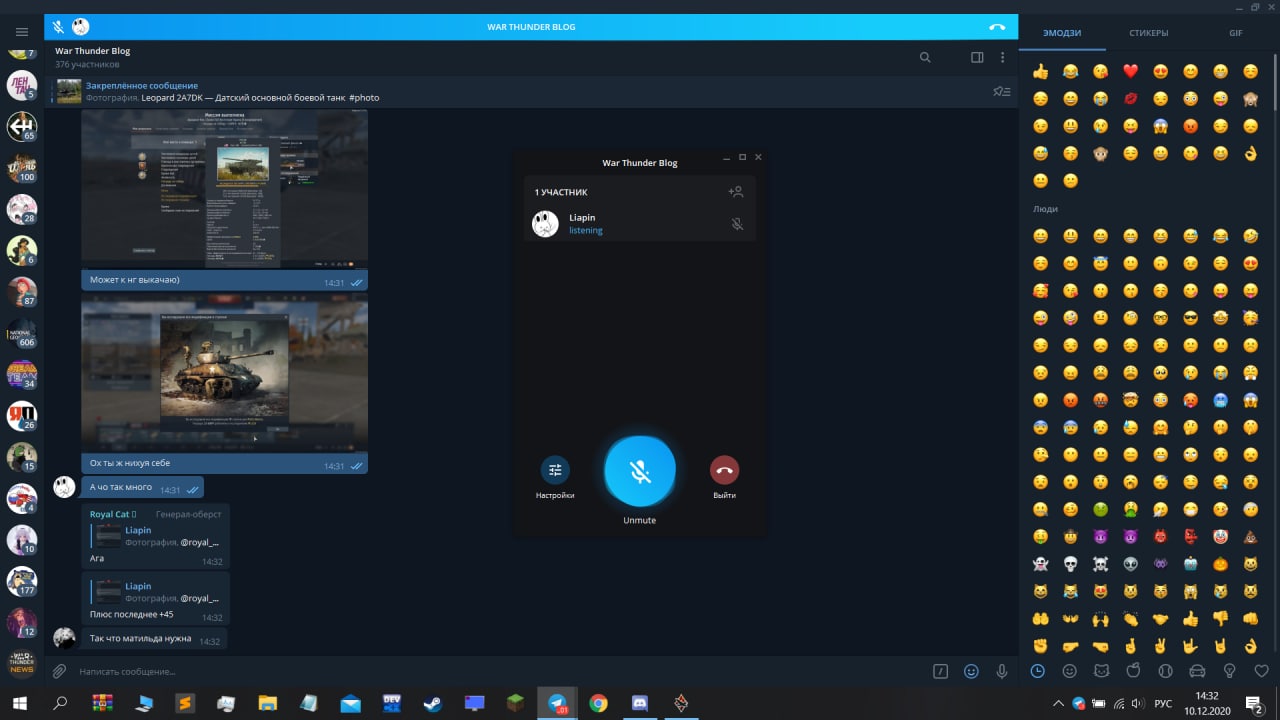Open sidebar chat with 177 unread badge

tap(22, 581)
